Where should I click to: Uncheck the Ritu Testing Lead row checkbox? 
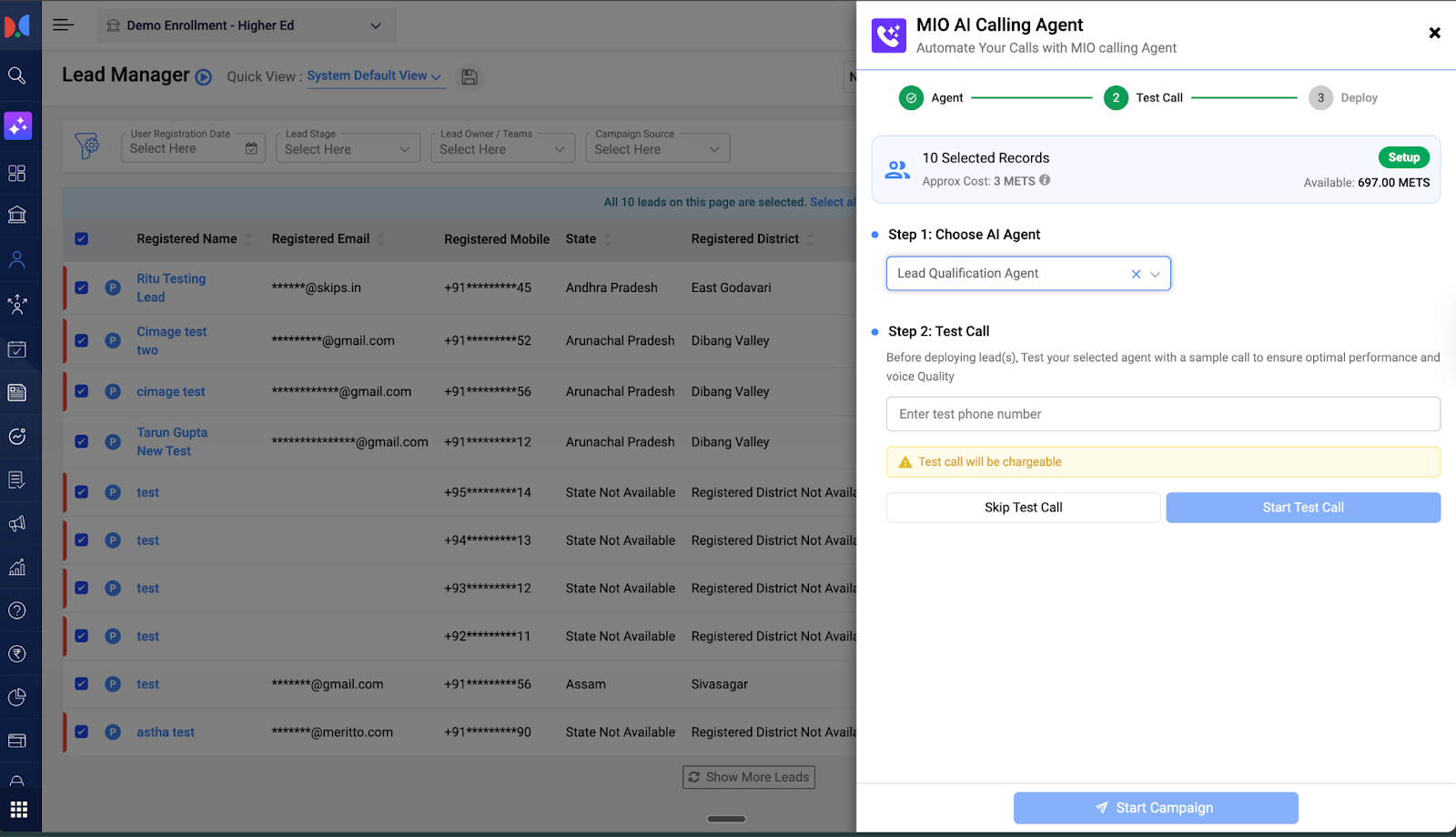click(82, 287)
